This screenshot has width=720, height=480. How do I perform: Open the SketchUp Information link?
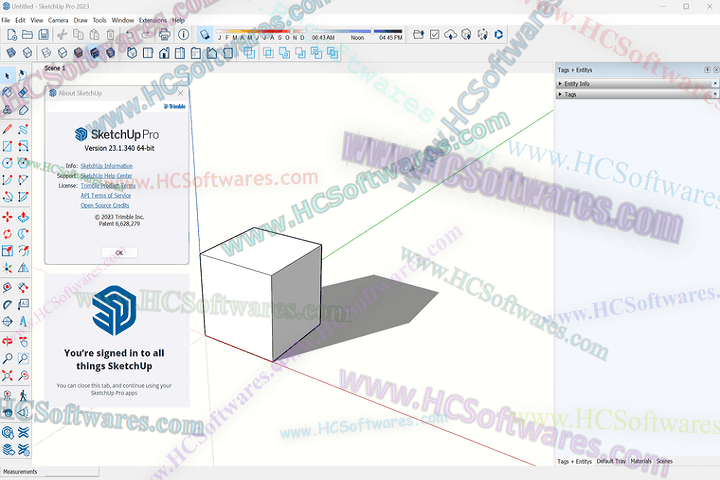tap(107, 166)
